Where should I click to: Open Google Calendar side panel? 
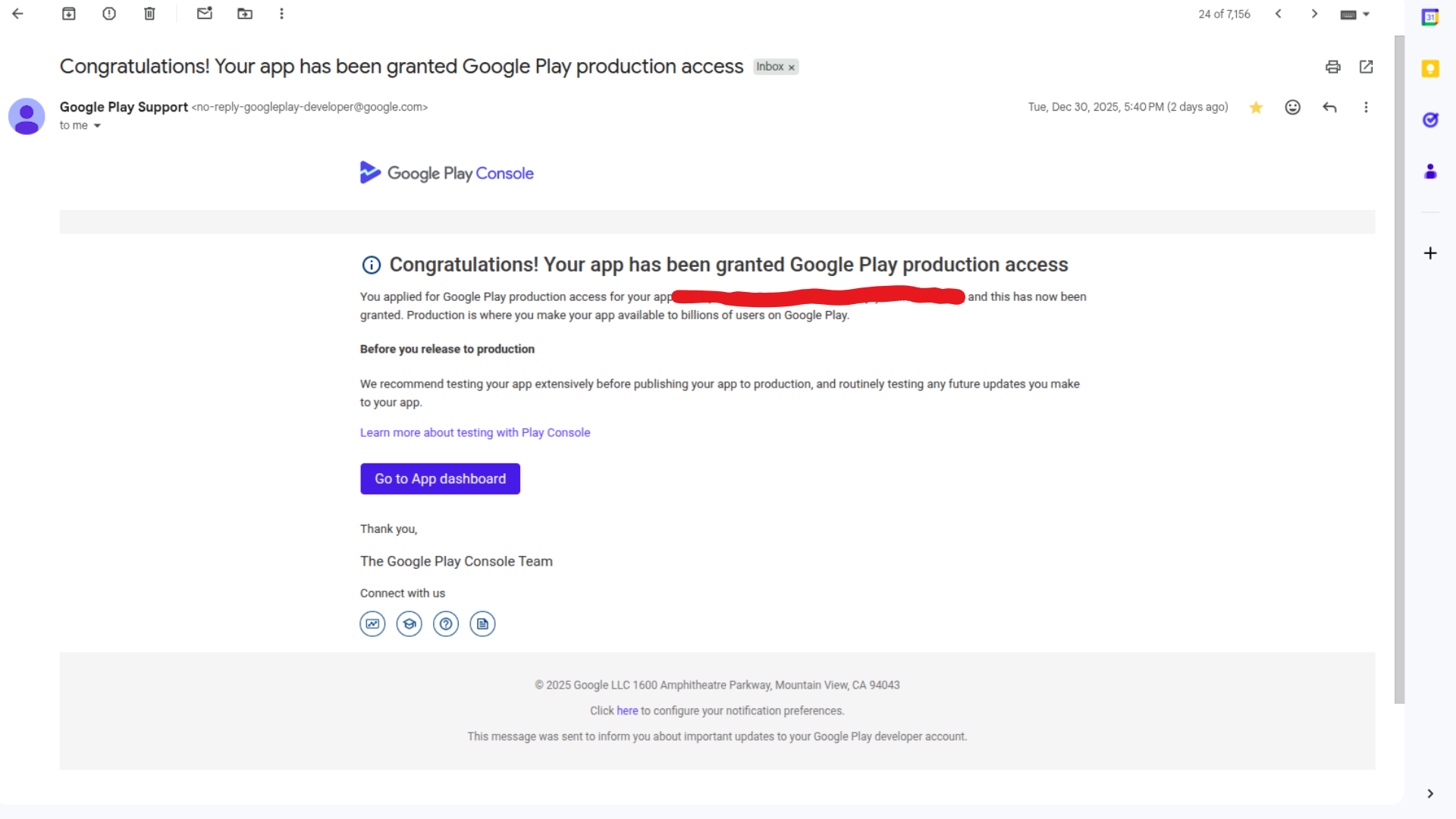pos(1429,17)
